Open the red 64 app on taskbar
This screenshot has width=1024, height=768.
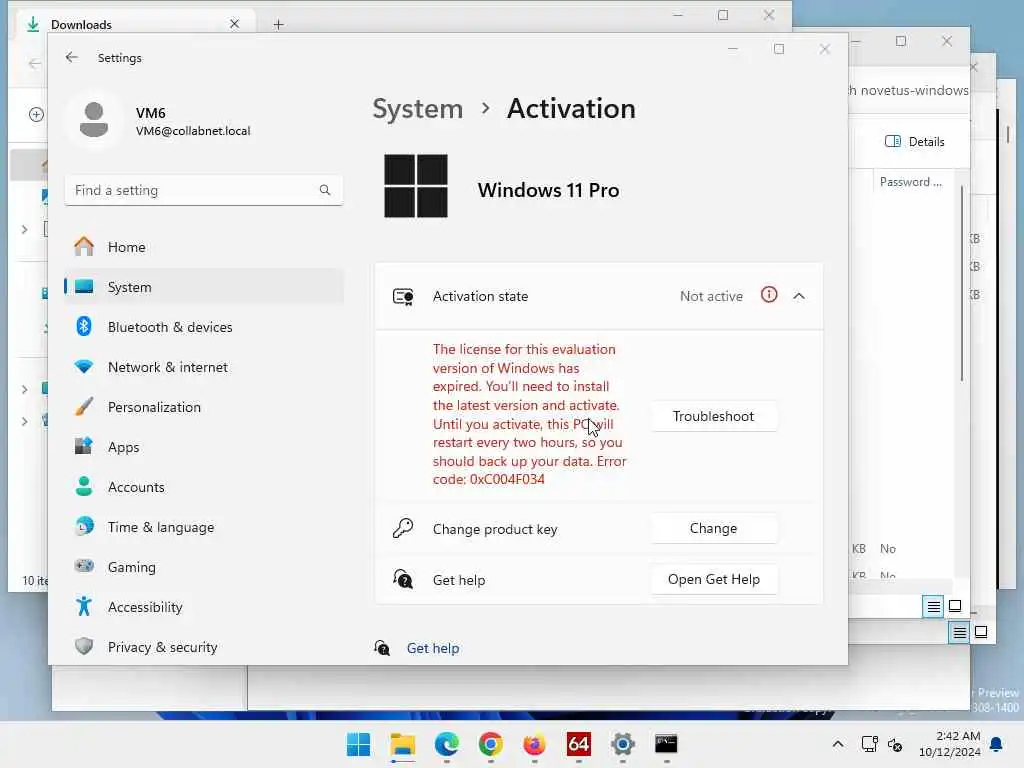pyautogui.click(x=579, y=744)
